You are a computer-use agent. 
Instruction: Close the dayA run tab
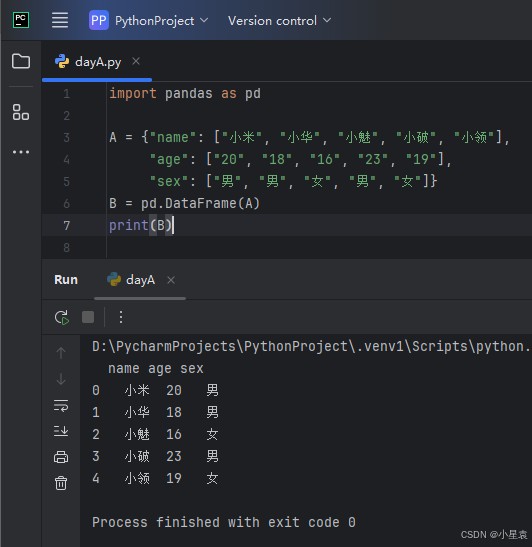(x=171, y=280)
